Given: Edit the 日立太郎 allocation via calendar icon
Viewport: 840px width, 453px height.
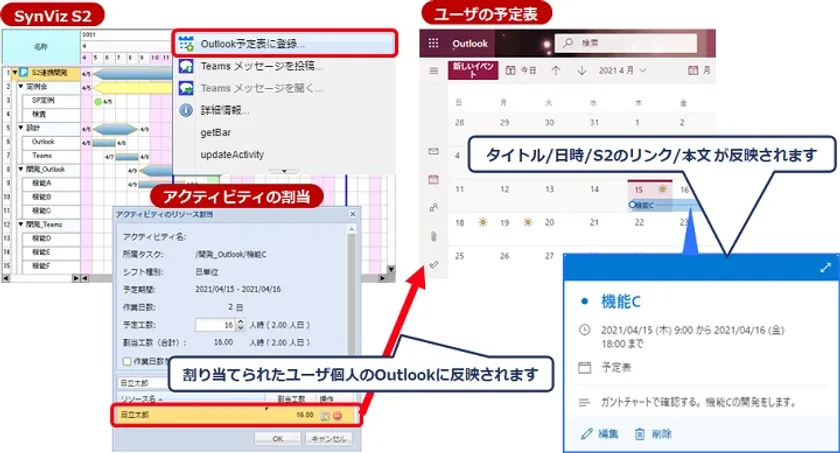Looking at the screenshot, I should click(x=325, y=416).
